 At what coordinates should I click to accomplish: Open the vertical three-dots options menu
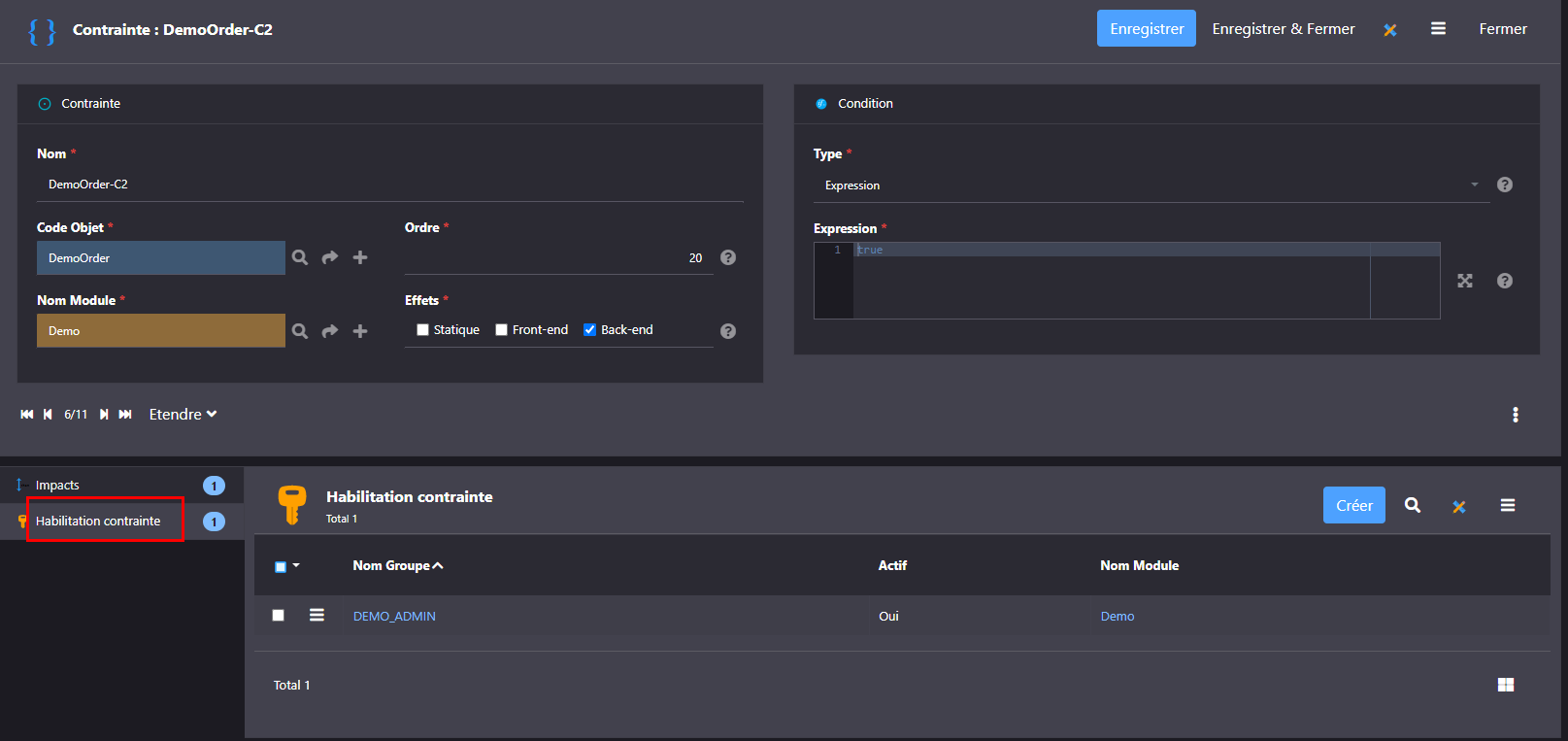click(x=1515, y=415)
